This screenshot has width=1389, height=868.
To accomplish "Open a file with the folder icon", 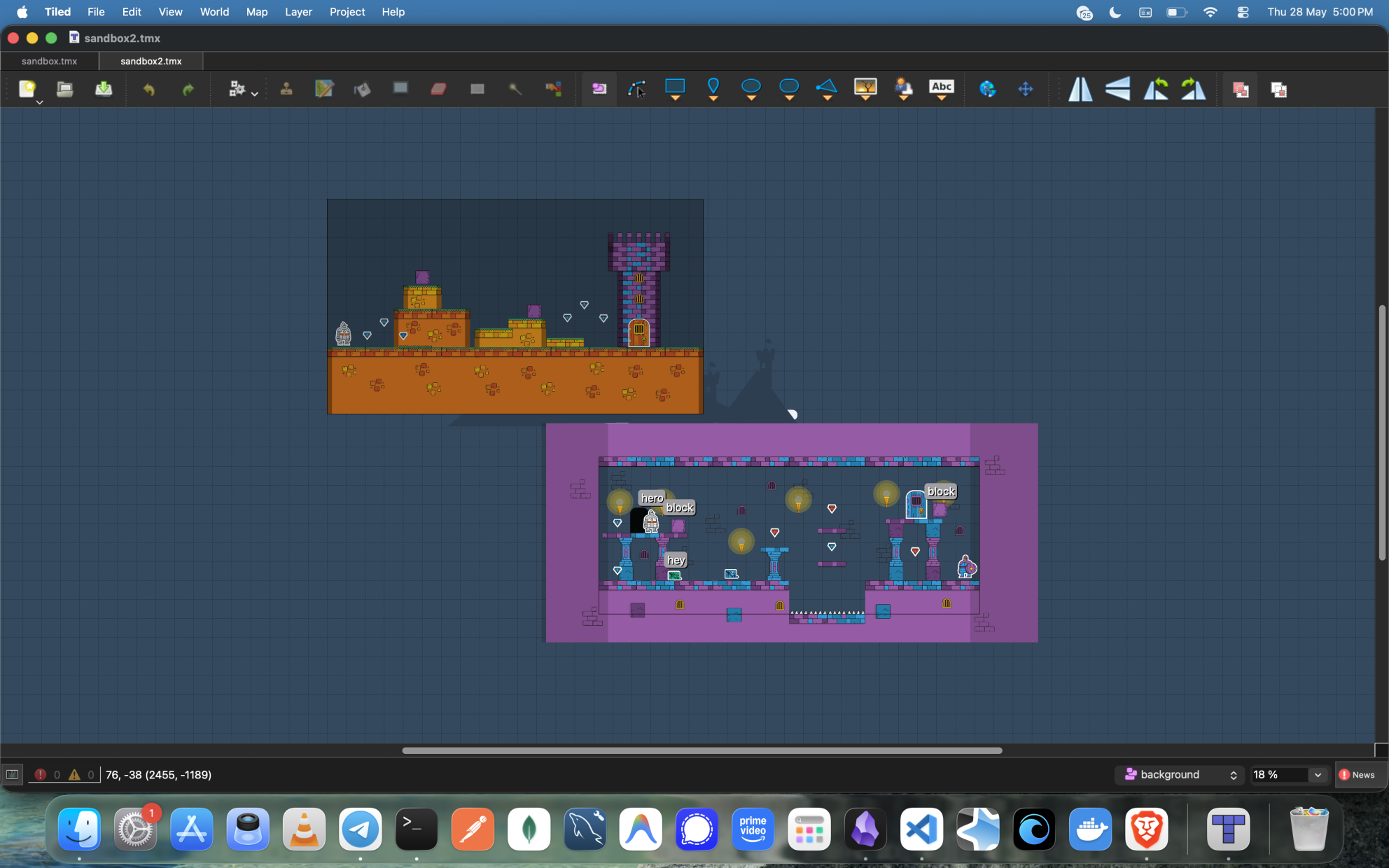I will 65,89.
